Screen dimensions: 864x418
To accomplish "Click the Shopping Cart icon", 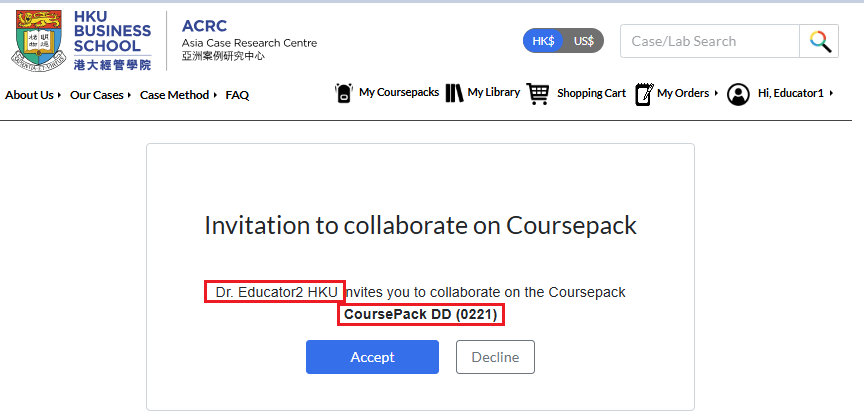I will coord(538,94).
